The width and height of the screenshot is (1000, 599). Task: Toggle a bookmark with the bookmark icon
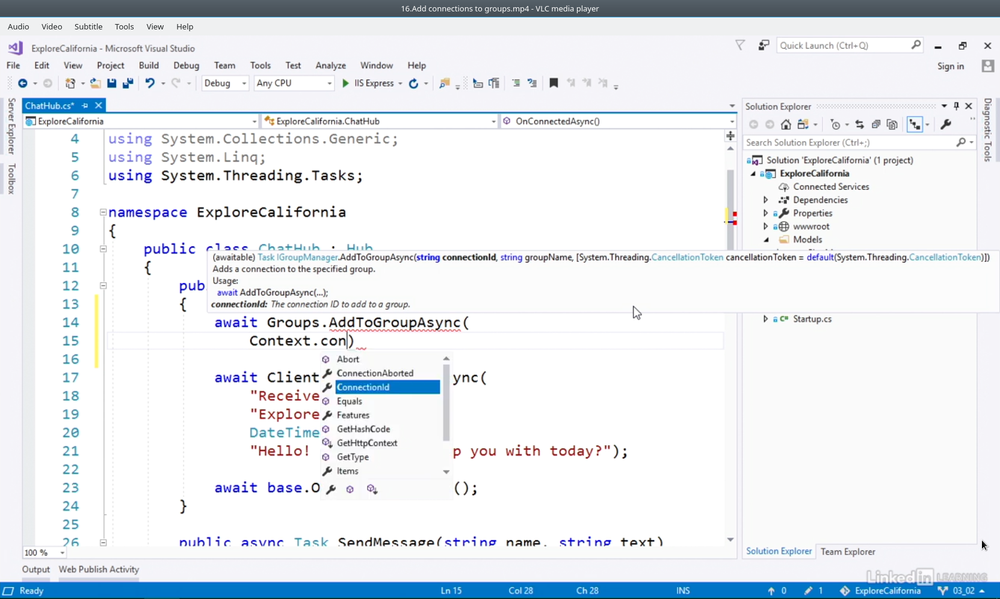pos(554,84)
